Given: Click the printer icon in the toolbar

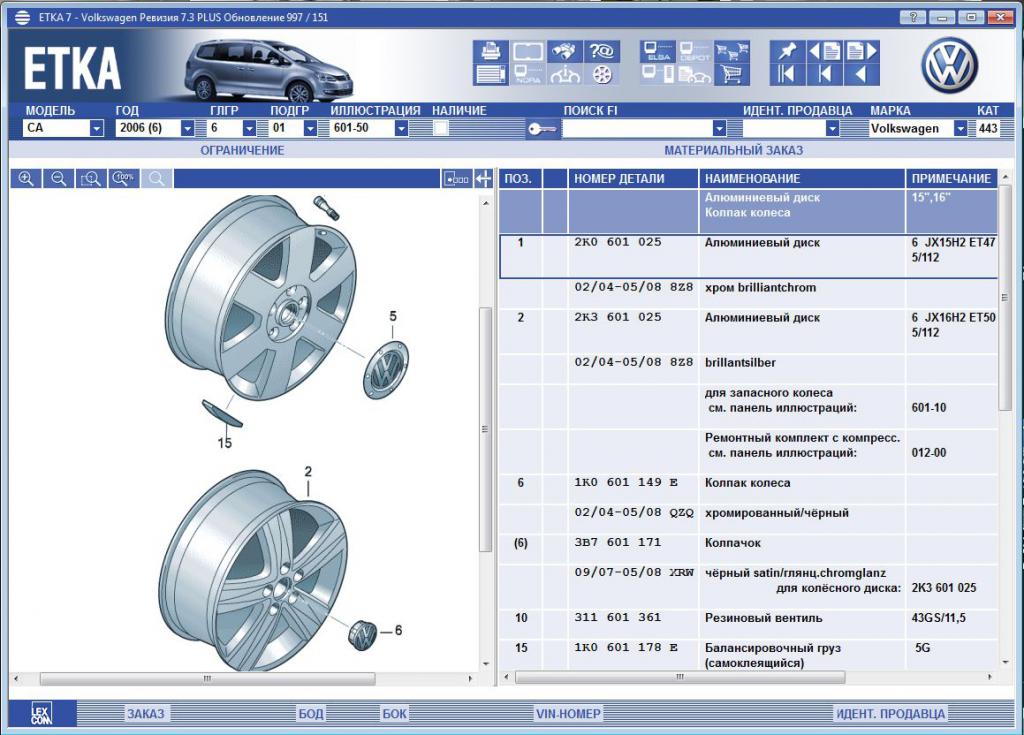Looking at the screenshot, I should [x=490, y=51].
